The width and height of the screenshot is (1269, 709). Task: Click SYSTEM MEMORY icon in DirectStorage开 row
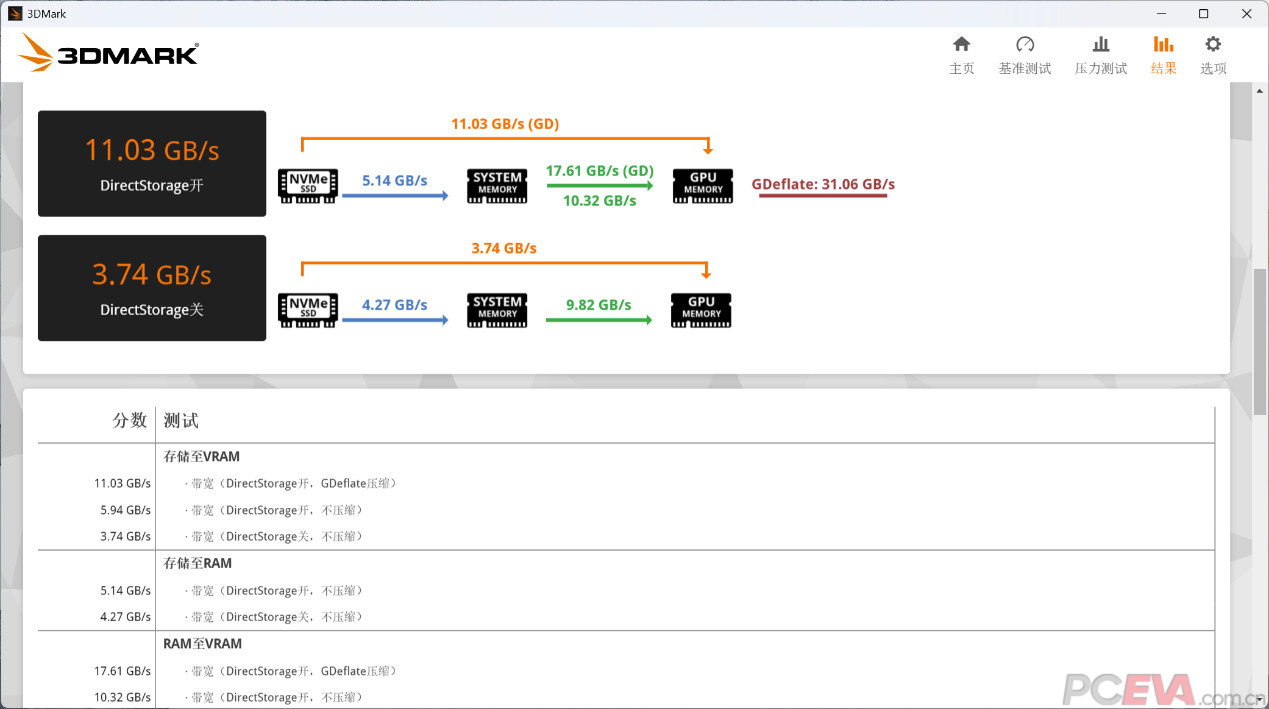497,187
